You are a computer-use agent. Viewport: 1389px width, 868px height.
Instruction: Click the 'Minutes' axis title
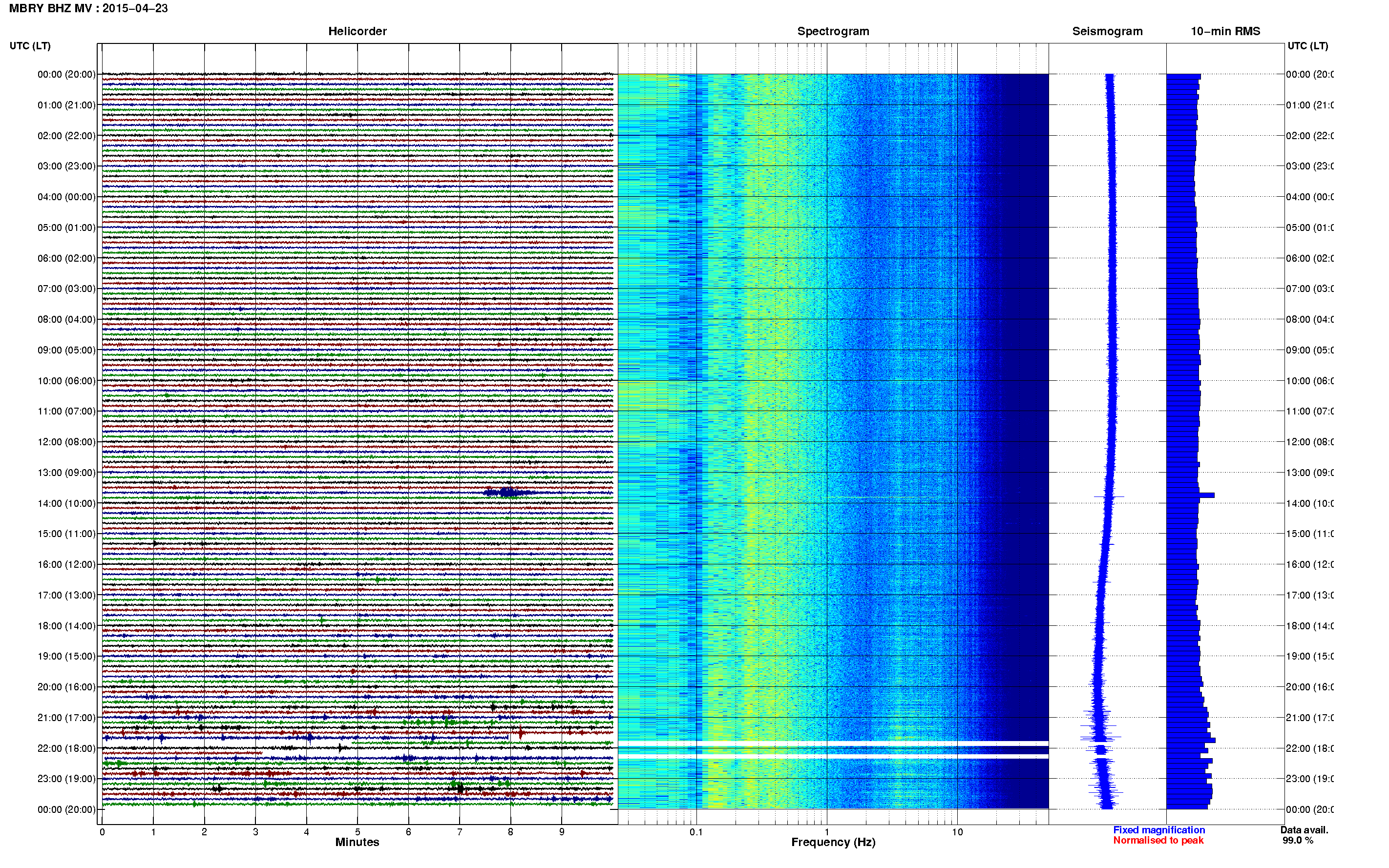click(x=357, y=842)
